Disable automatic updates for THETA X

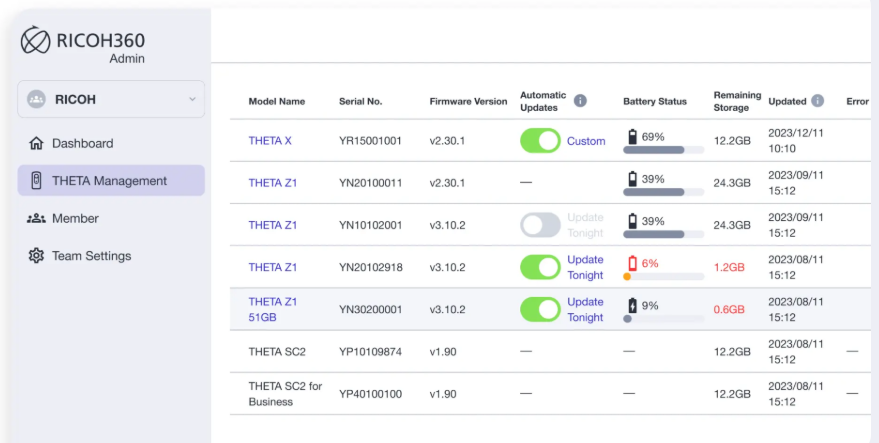click(x=540, y=141)
